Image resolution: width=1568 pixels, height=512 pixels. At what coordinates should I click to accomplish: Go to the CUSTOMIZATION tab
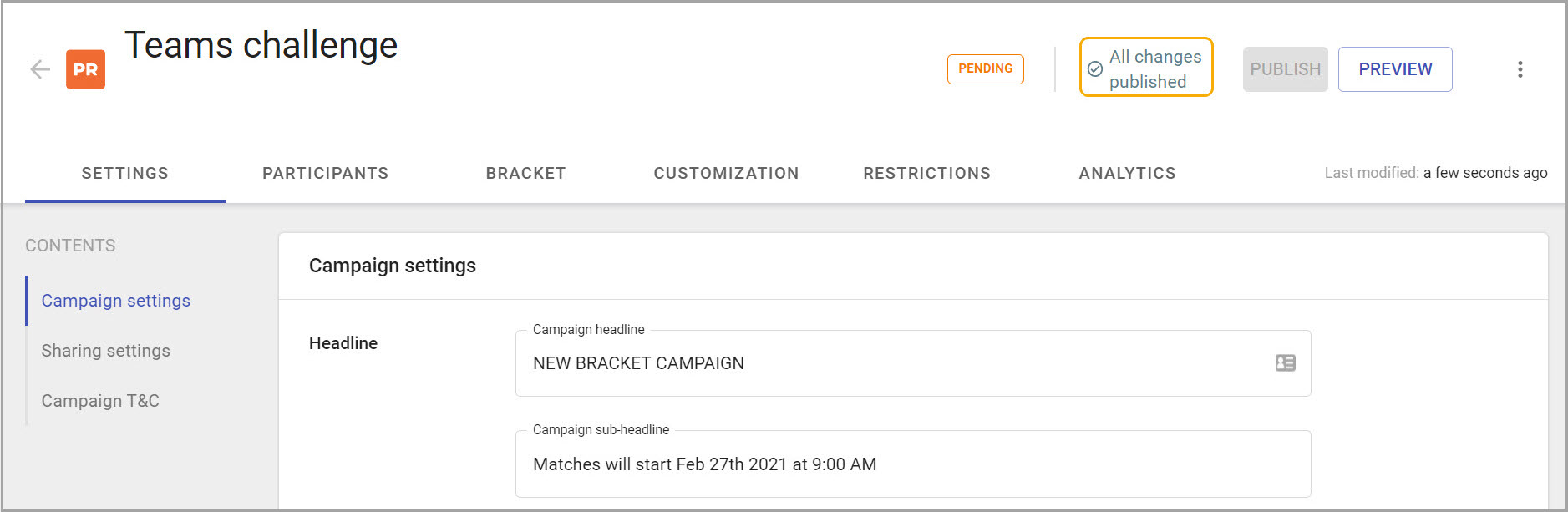(726, 173)
